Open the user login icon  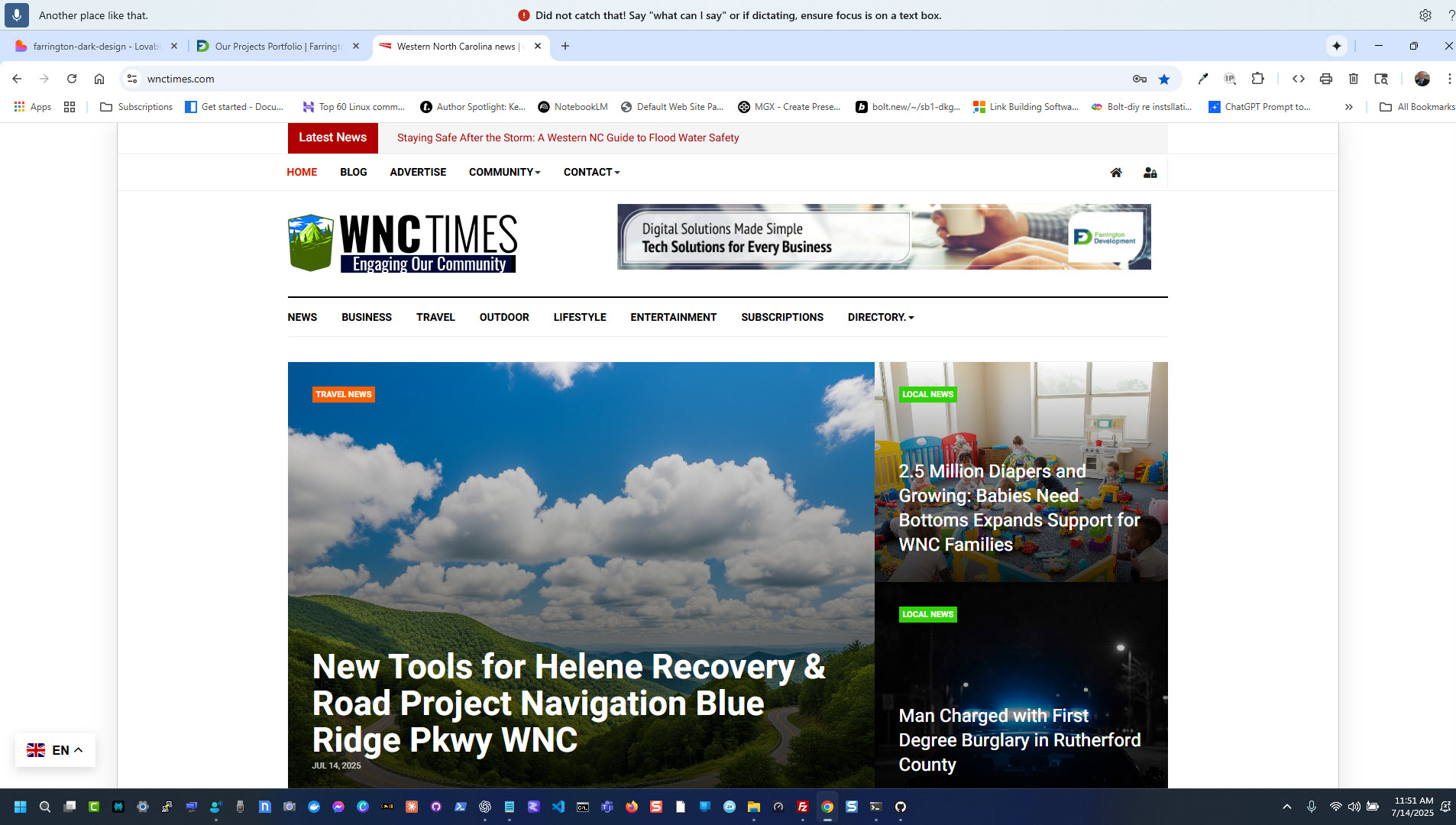[x=1150, y=173]
